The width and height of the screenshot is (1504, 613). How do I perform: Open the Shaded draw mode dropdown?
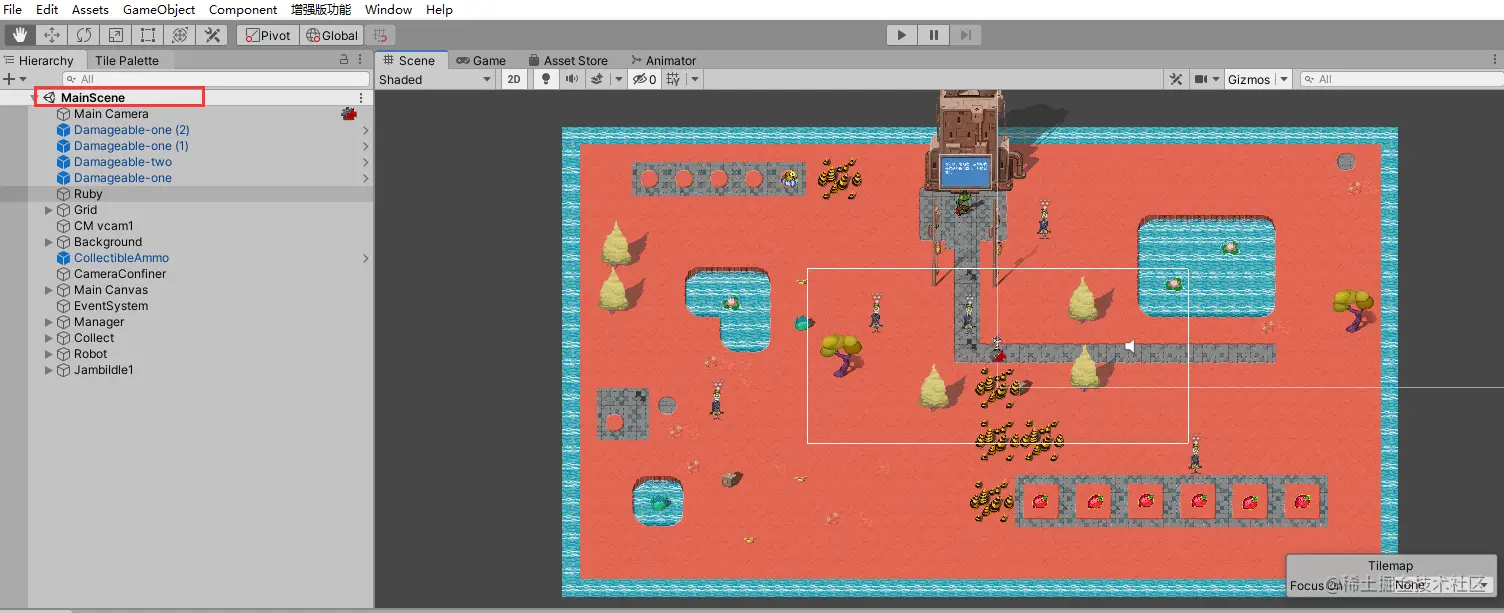(x=435, y=79)
